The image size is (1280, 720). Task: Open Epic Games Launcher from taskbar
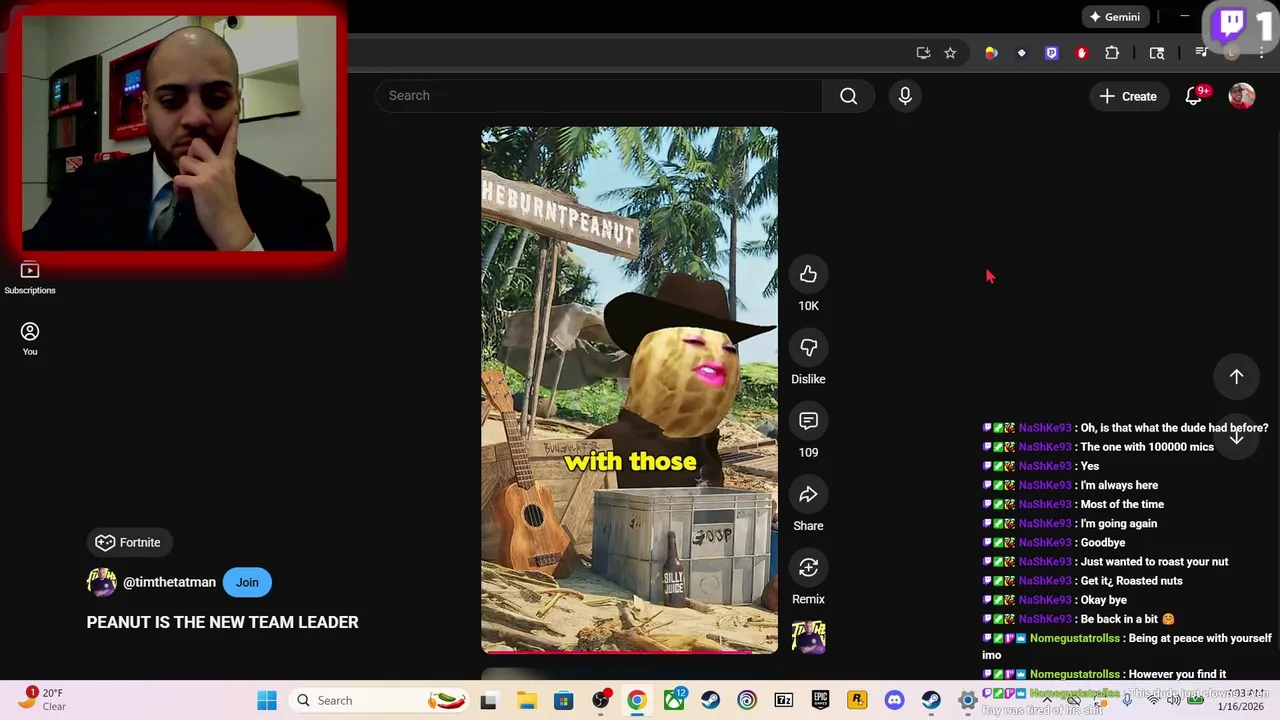pyautogui.click(x=820, y=700)
